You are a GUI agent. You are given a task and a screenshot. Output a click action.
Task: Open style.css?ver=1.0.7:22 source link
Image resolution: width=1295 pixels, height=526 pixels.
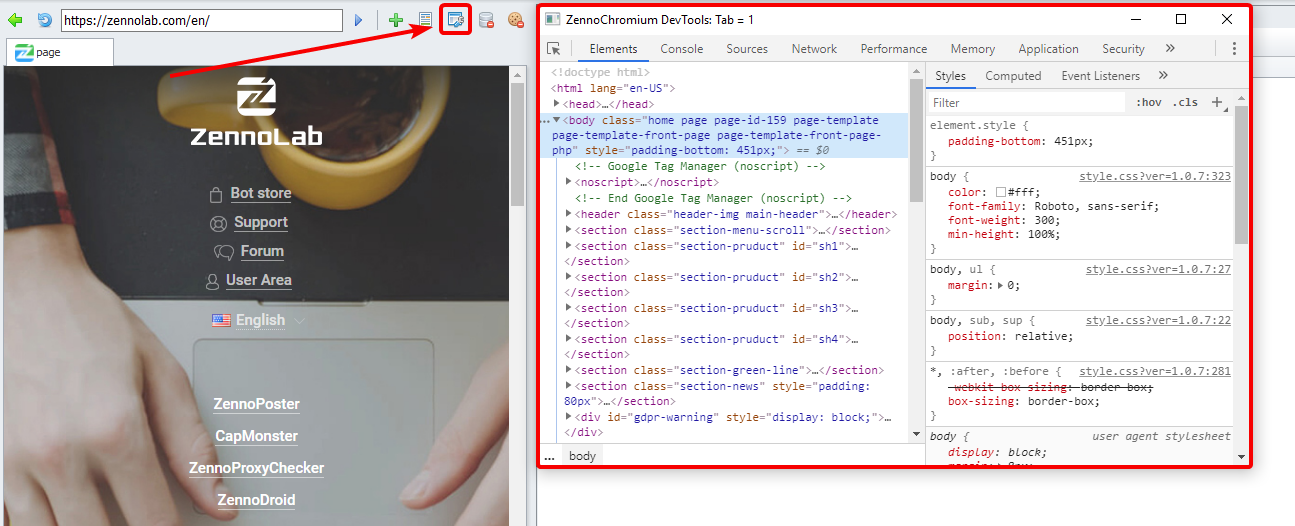click(x=1158, y=321)
